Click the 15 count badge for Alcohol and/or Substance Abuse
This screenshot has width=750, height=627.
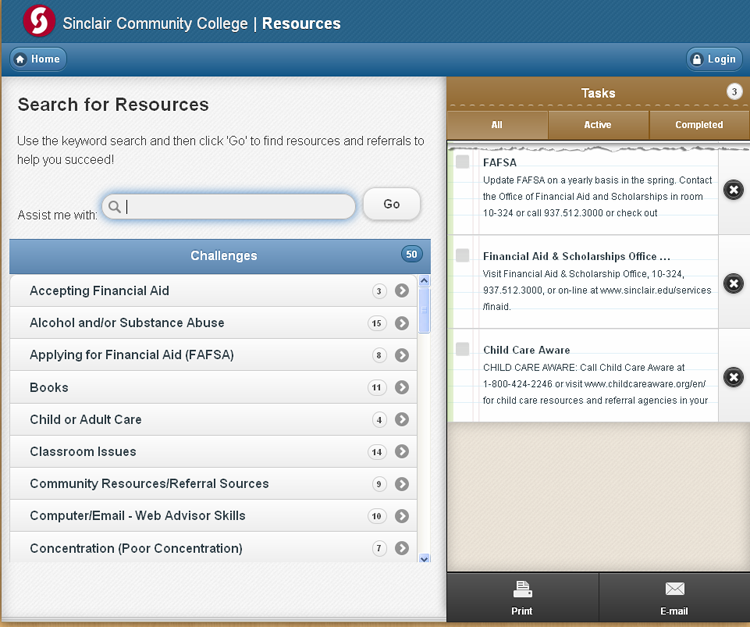[x=377, y=323]
